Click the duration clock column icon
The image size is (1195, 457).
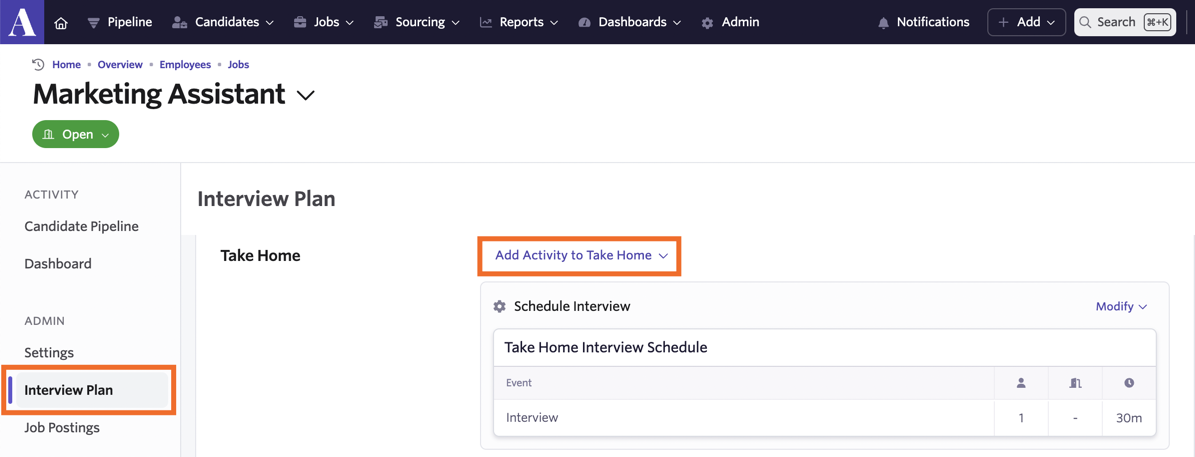tap(1129, 383)
